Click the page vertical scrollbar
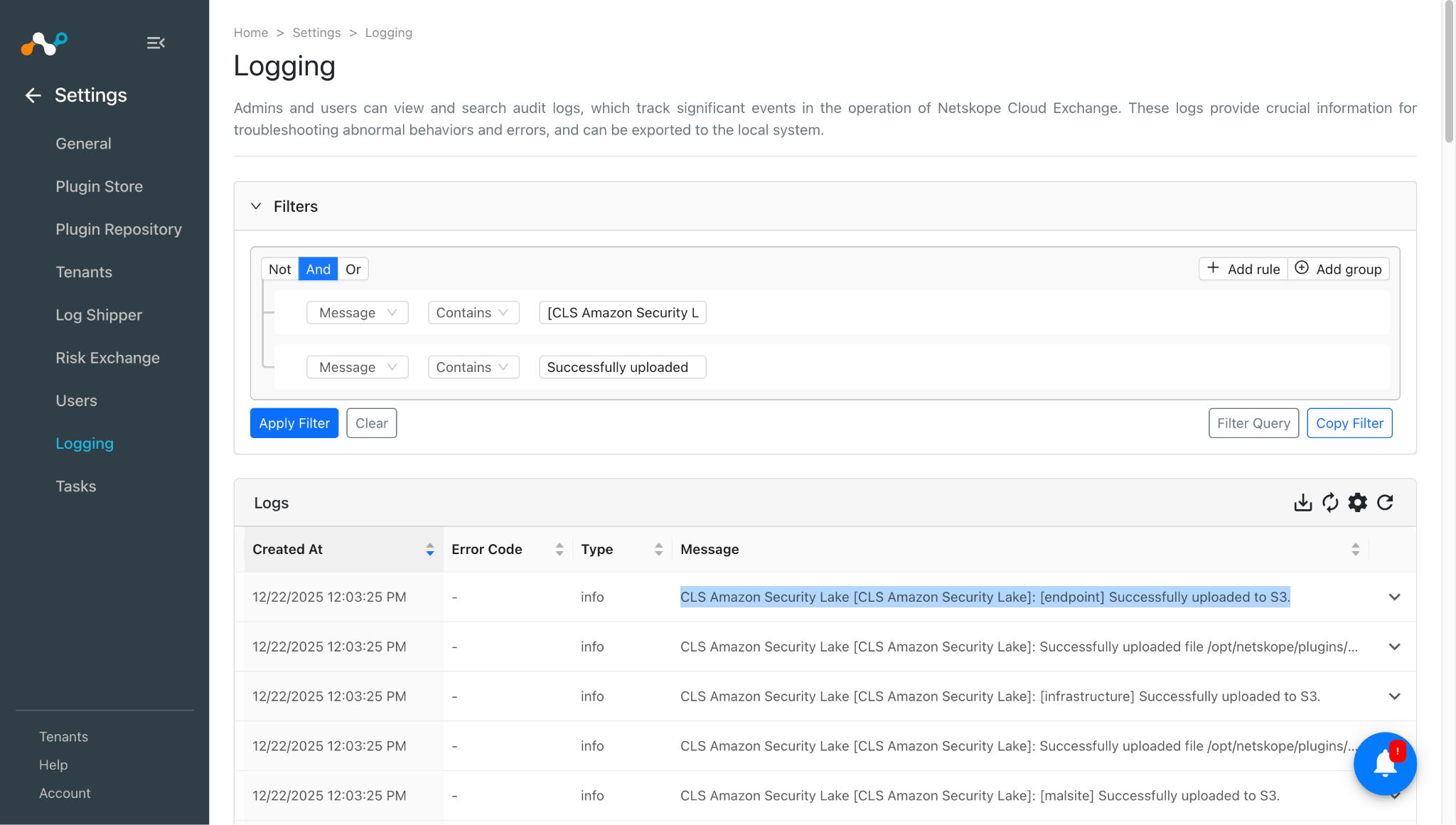This screenshot has height=825, width=1456. (x=1449, y=71)
